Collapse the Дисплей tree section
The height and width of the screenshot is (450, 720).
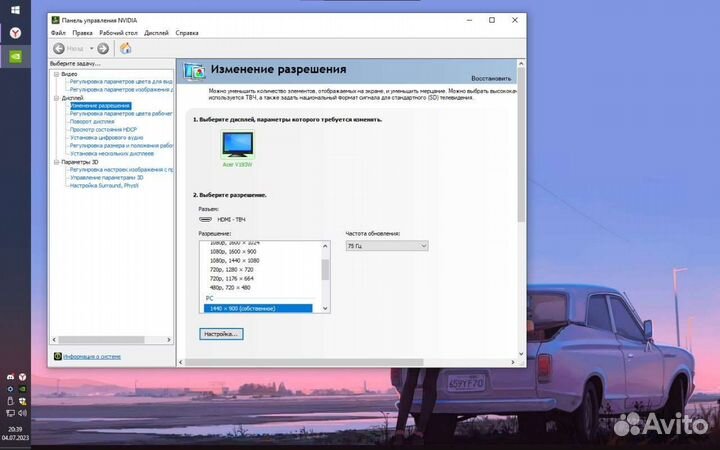tap(56, 98)
